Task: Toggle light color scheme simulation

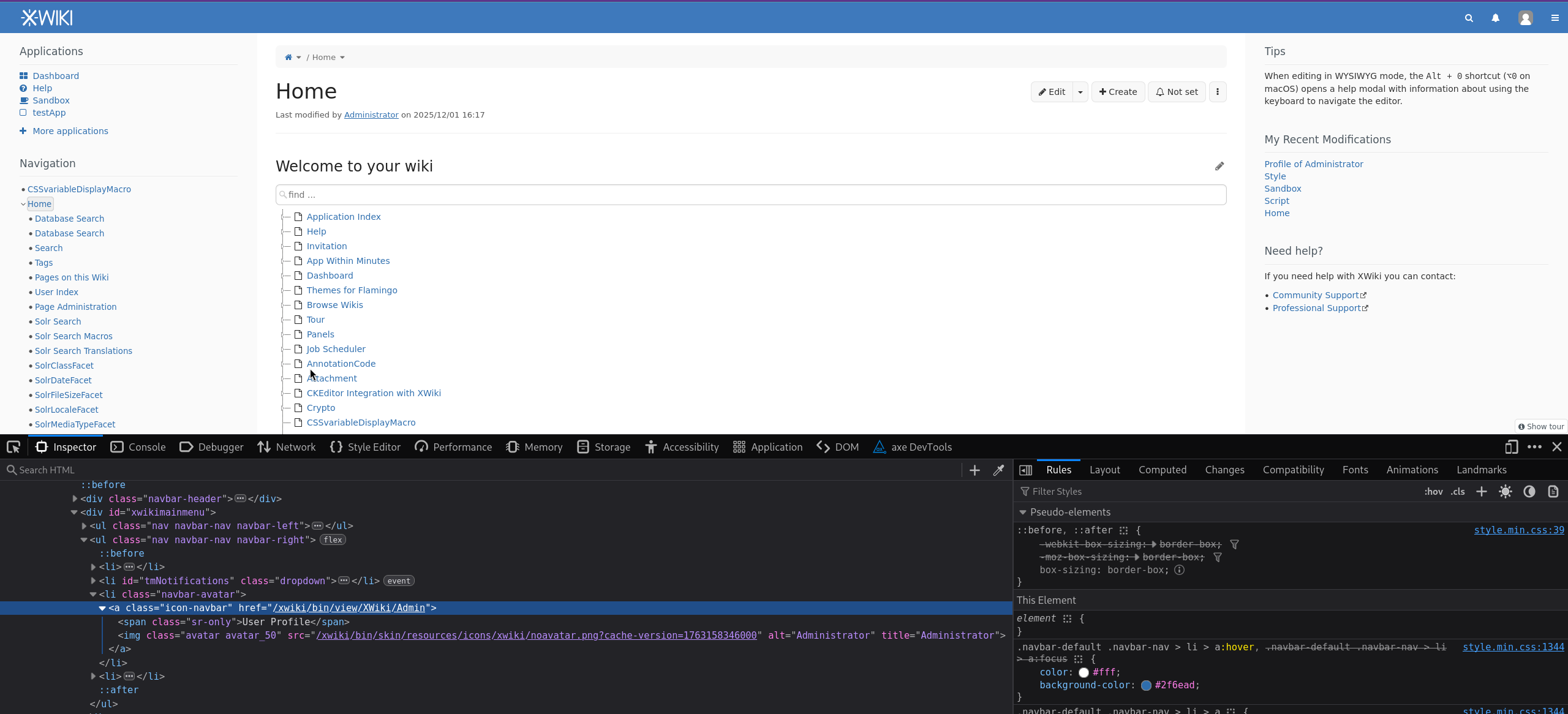Action: coord(1505,492)
